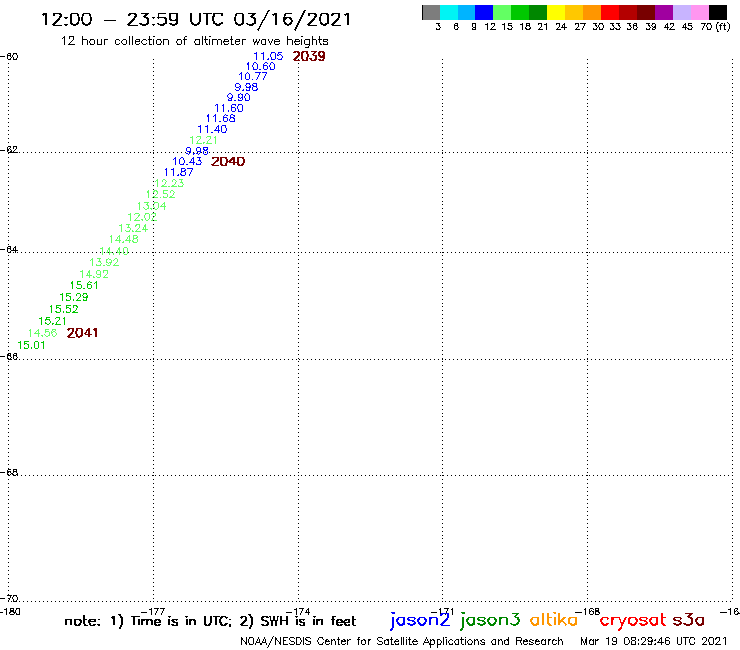
Task: Select the yellow legend swatch
Action: coord(556,12)
